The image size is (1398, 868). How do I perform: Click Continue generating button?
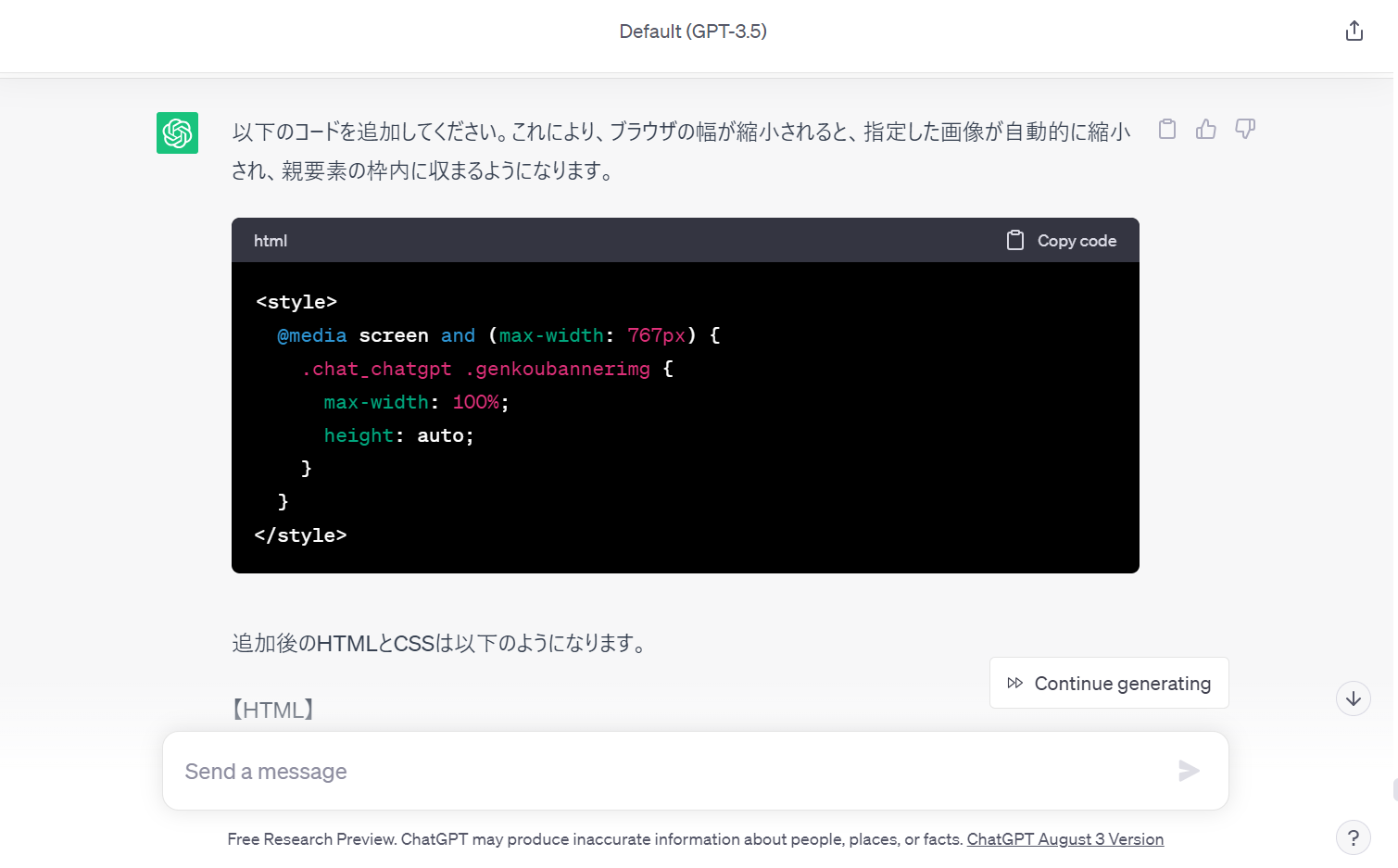(x=1109, y=683)
